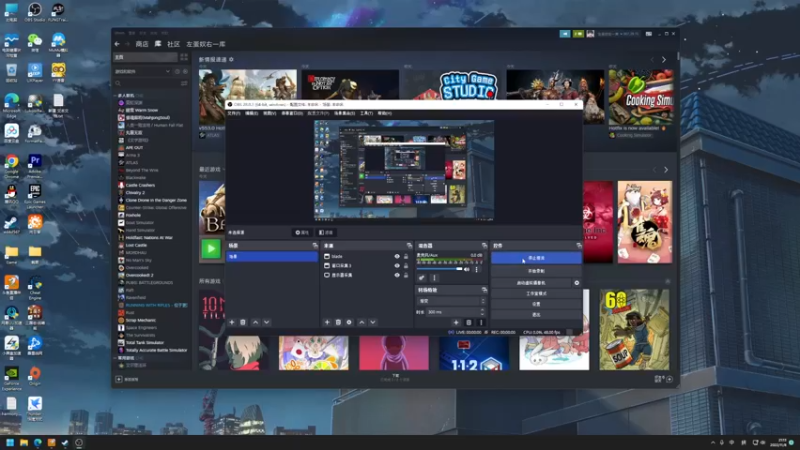Switch to Steam 商店 tab

[142, 44]
